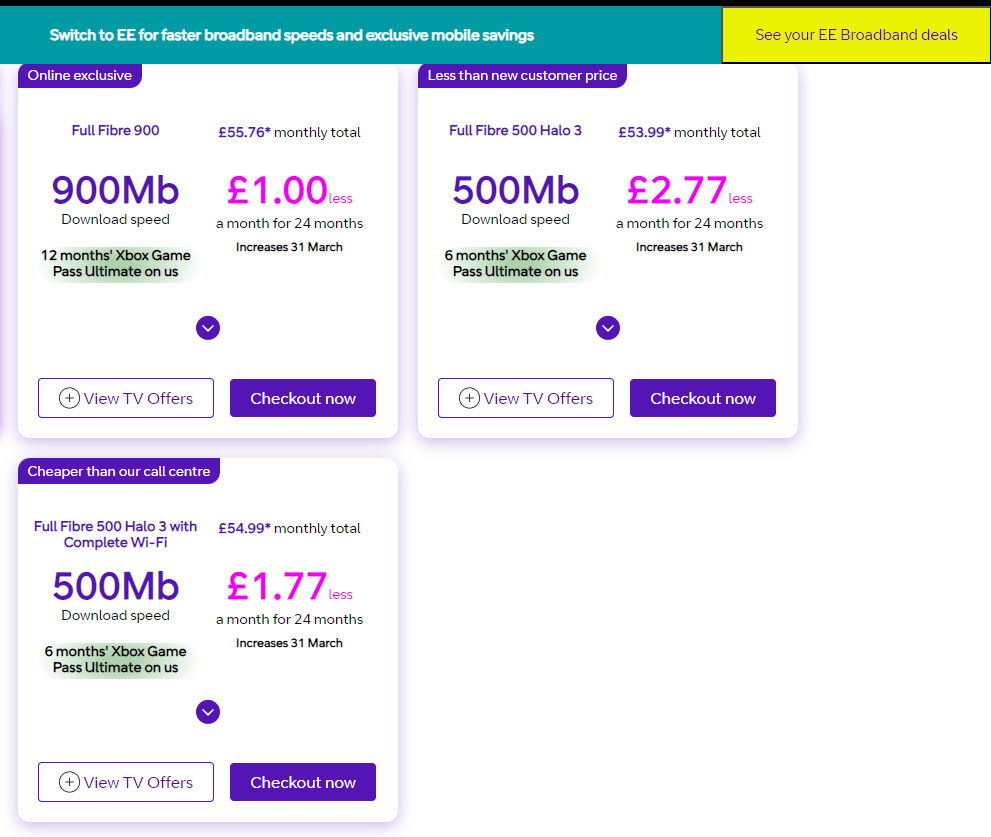Click the plus icon for Full Fibre 500 Halo 3 TV offers
The width and height of the screenshot is (991, 837).
pos(469,398)
